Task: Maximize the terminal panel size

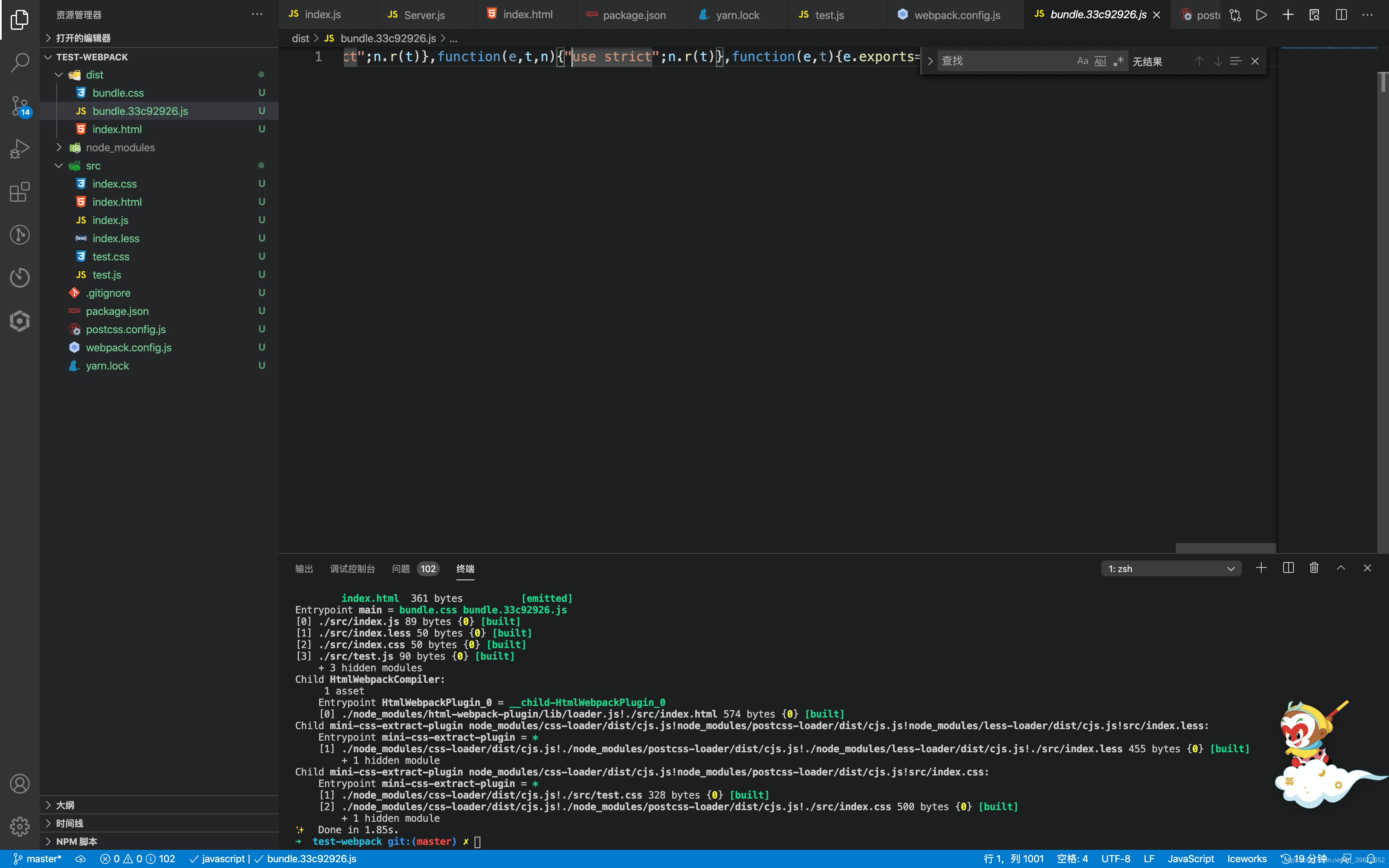Action: pyautogui.click(x=1341, y=568)
